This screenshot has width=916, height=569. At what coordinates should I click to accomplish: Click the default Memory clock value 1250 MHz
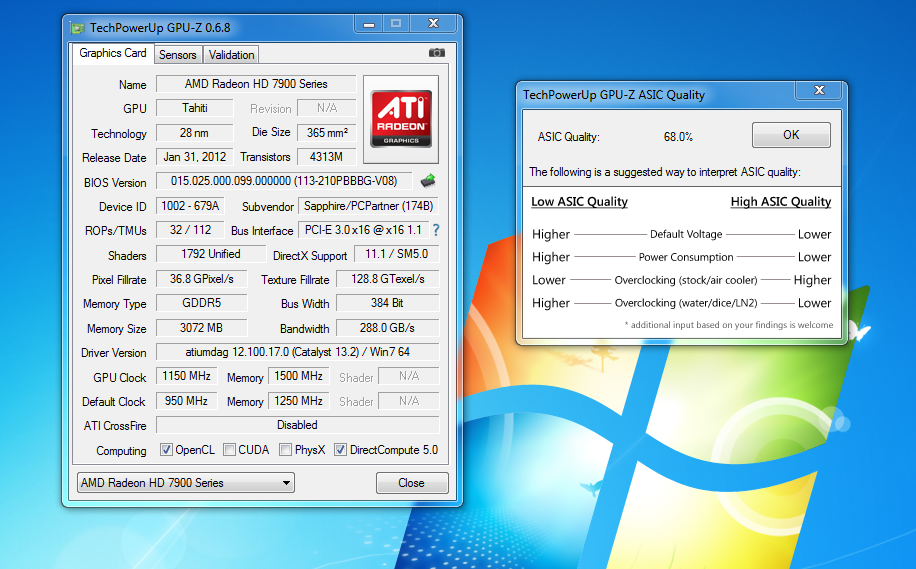click(x=299, y=401)
